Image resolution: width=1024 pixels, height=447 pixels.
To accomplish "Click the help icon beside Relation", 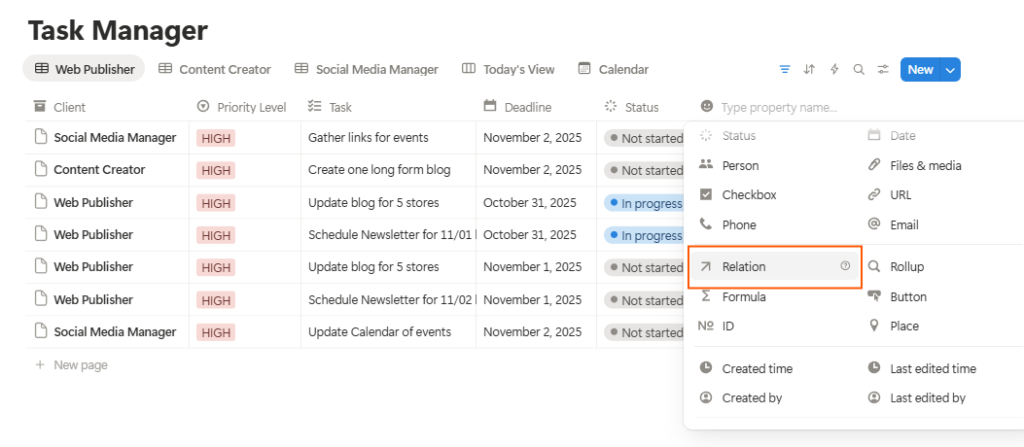I will coord(845,267).
